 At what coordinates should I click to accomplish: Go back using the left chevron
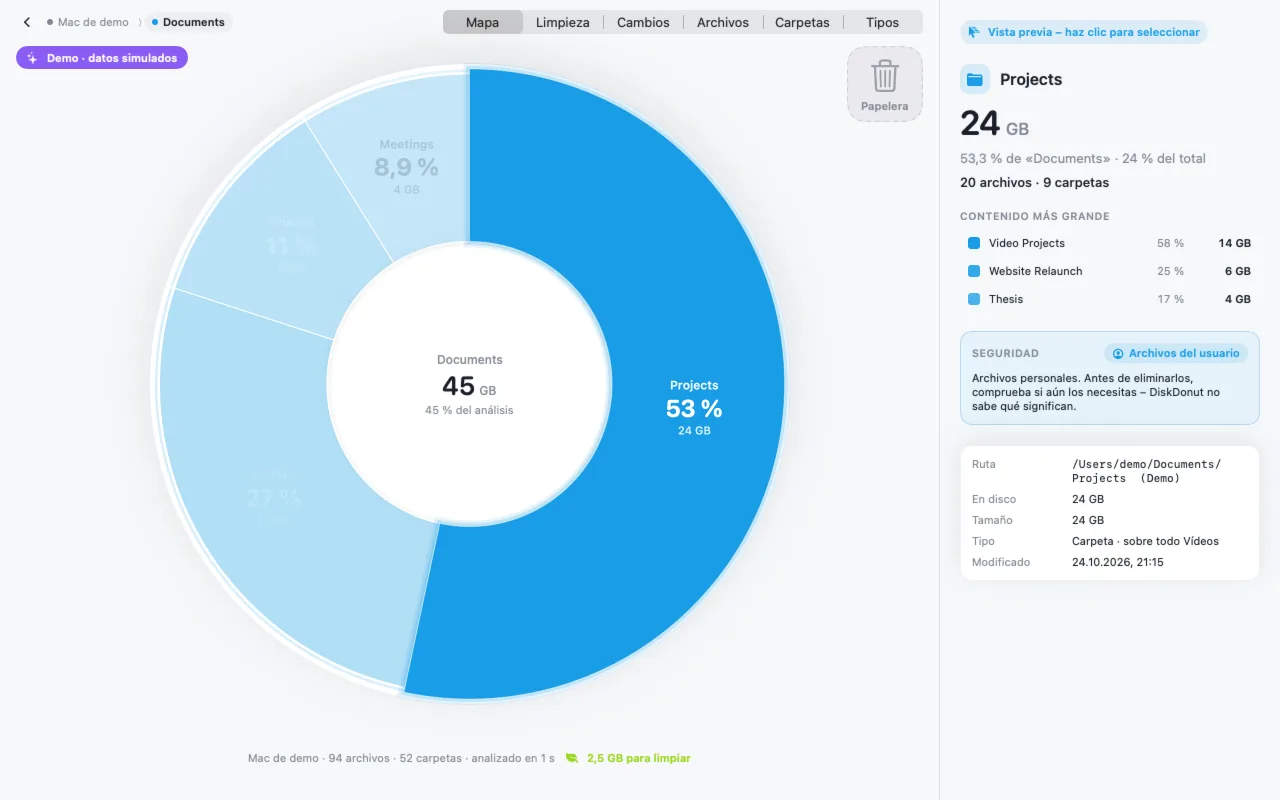click(27, 22)
